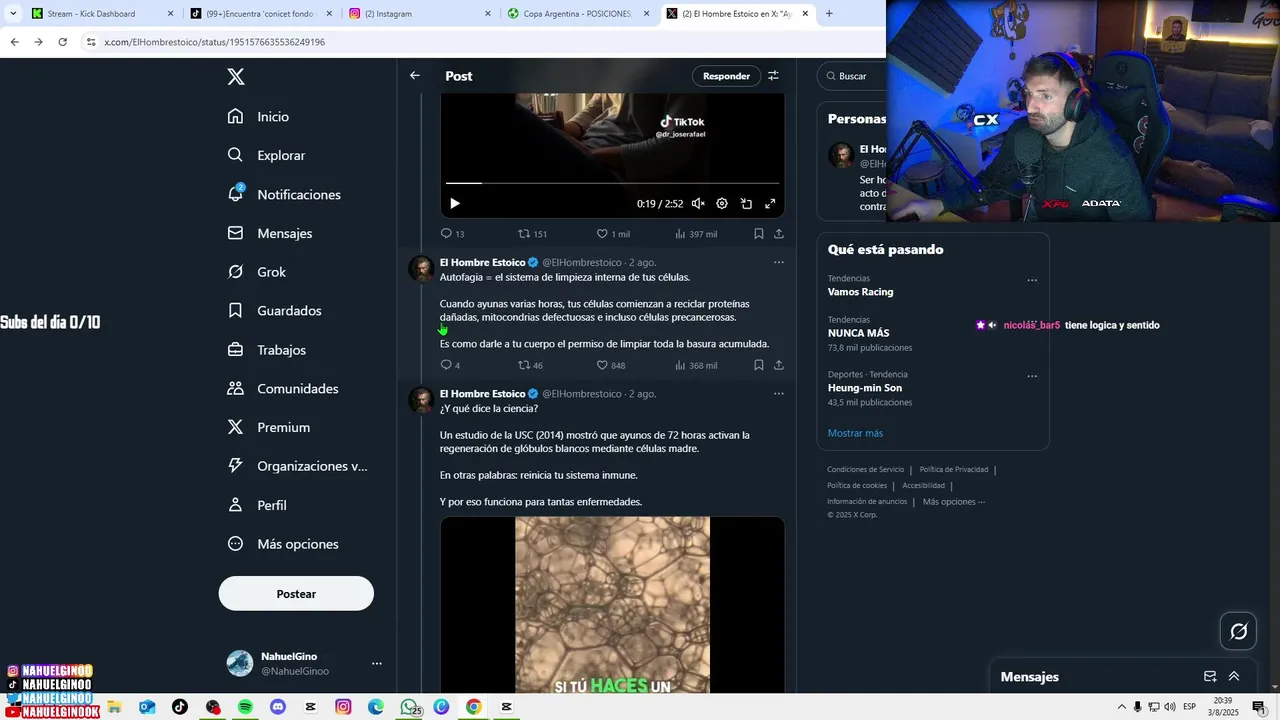Go back with the Post arrow
The image size is (1280, 720).
[x=415, y=76]
